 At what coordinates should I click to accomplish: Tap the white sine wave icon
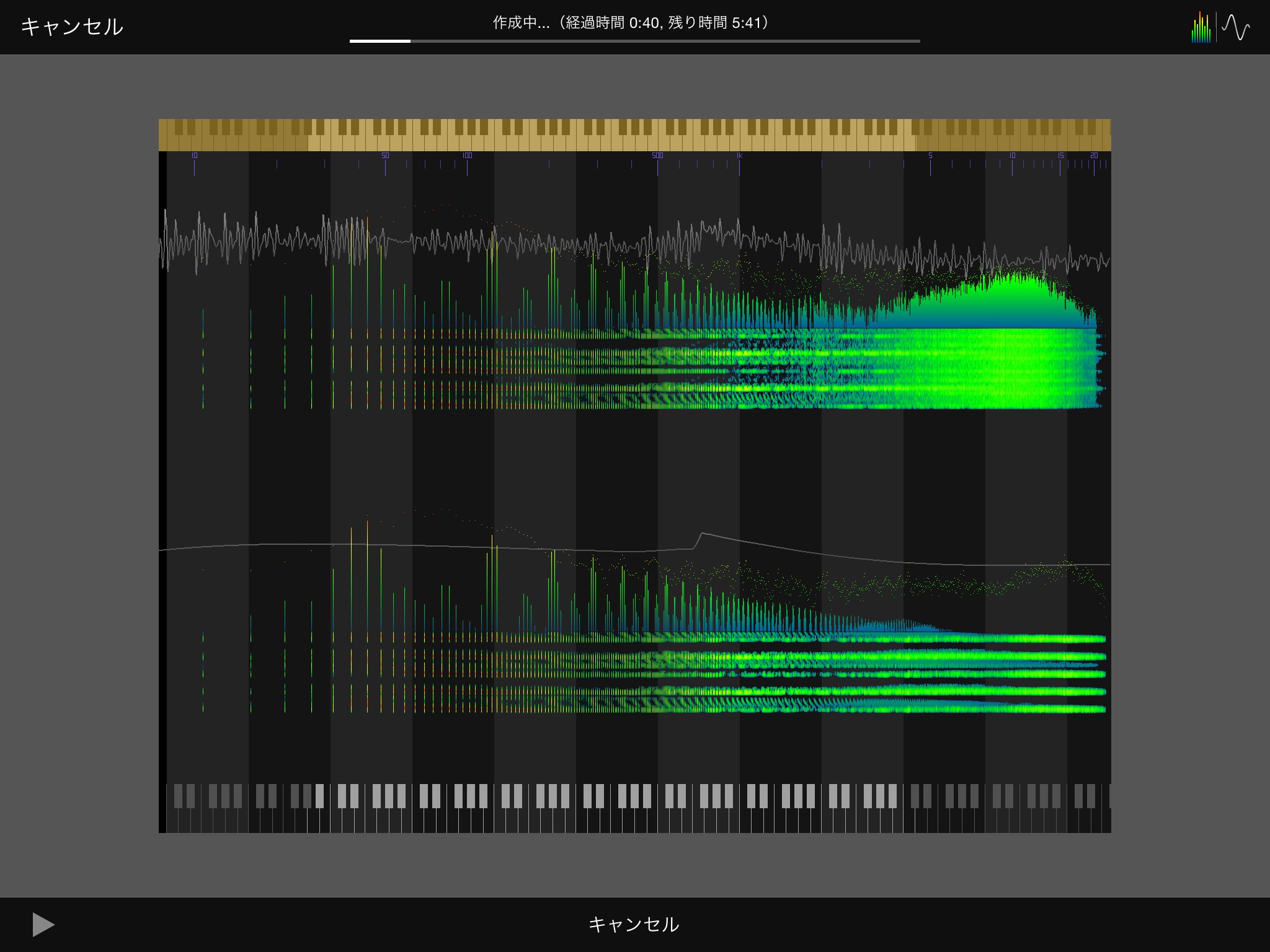pyautogui.click(x=1236, y=28)
